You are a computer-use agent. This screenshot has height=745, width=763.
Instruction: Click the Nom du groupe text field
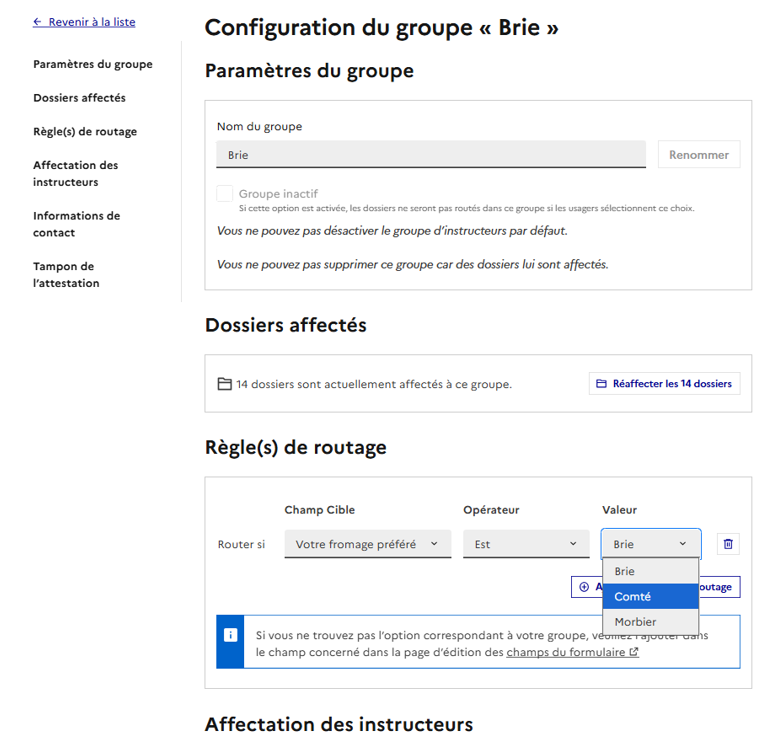pos(430,155)
